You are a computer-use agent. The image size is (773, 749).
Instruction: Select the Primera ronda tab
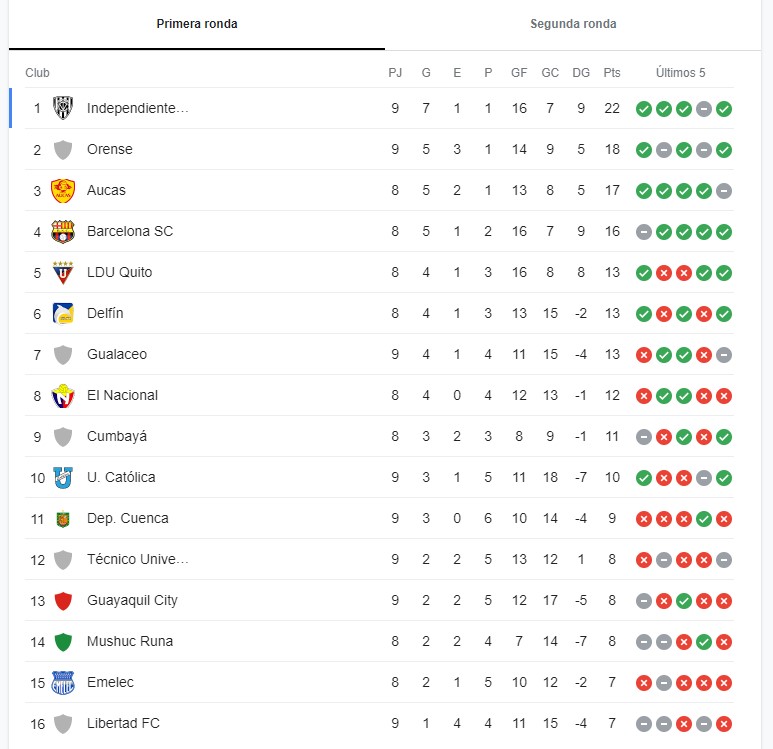tap(197, 24)
